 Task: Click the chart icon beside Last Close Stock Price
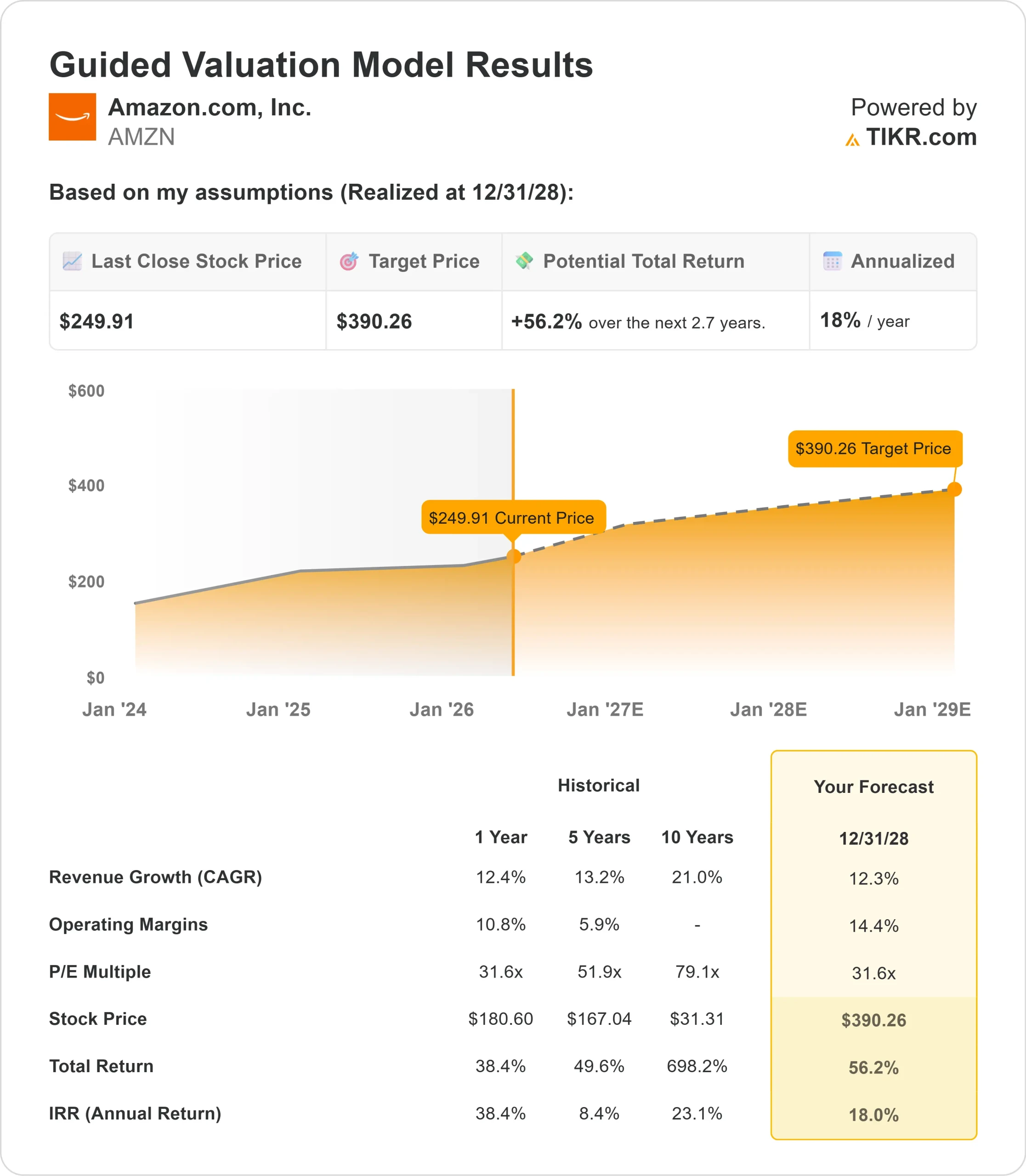(x=72, y=261)
